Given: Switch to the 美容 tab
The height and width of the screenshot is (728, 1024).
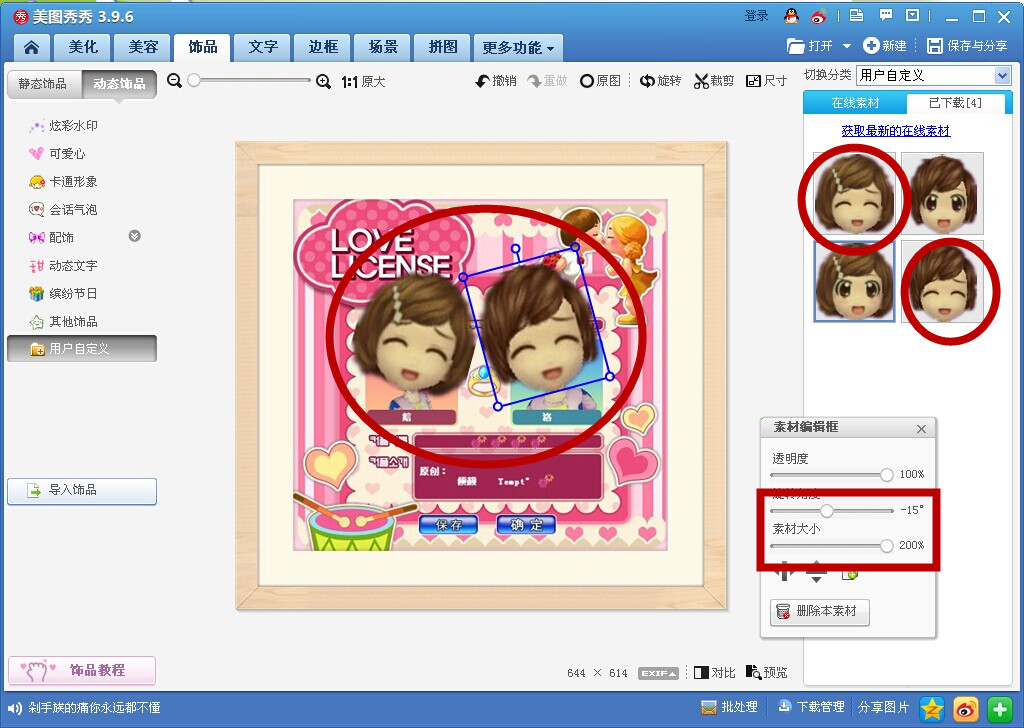Looking at the screenshot, I should point(143,47).
